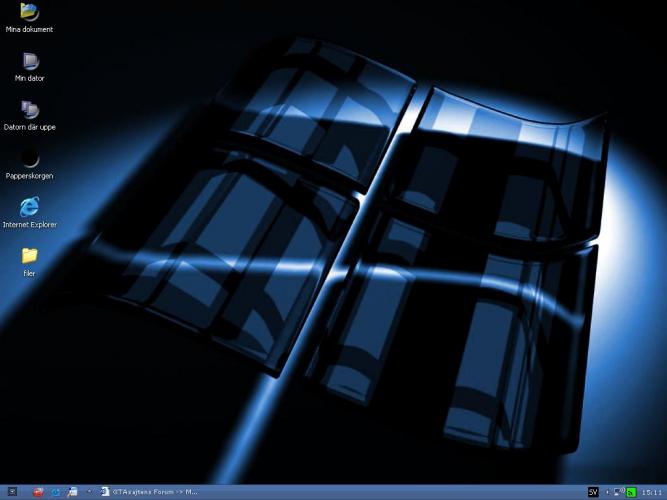The image size is (667, 500).
Task: Select the Min dator desktop icon
Action: point(29,61)
